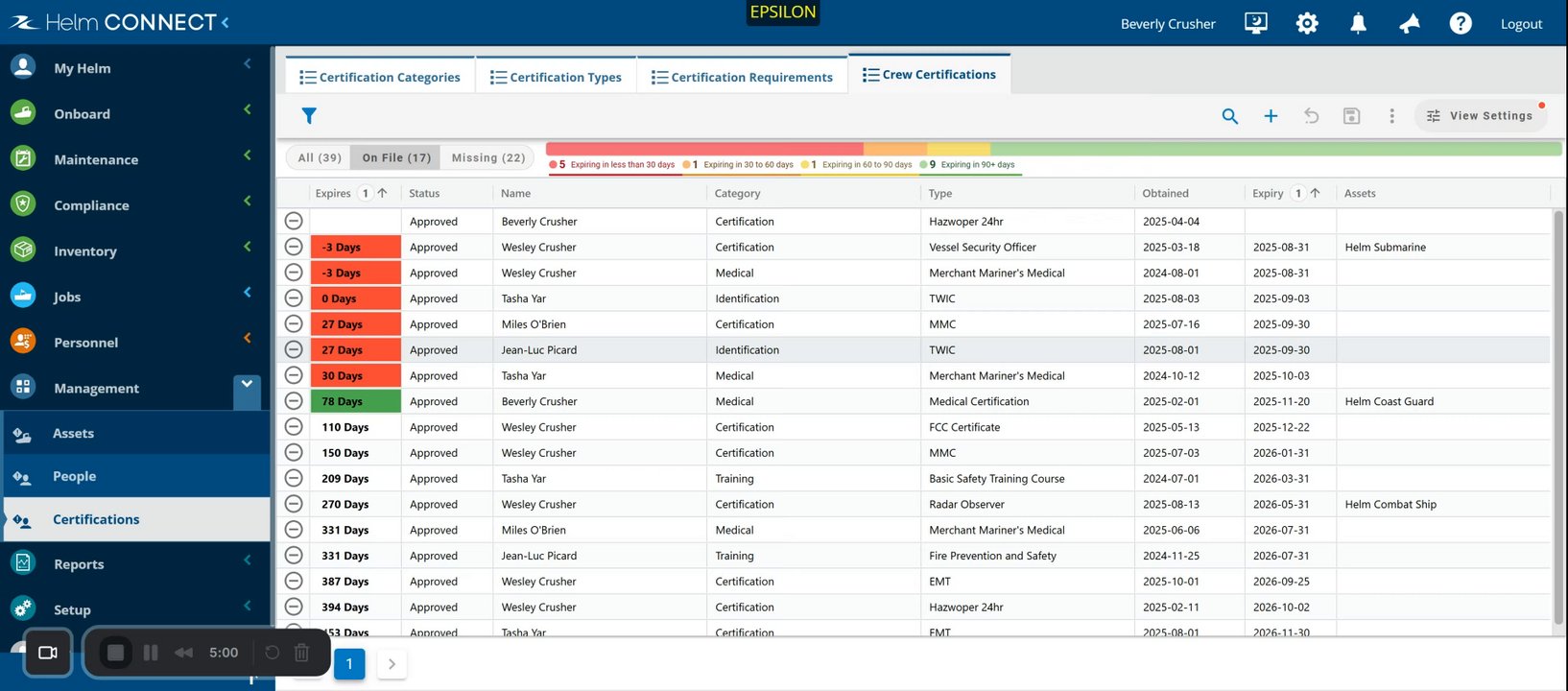Click the megaphone announcements icon
Image resolution: width=1568 pixels, height=691 pixels.
[x=1409, y=23]
